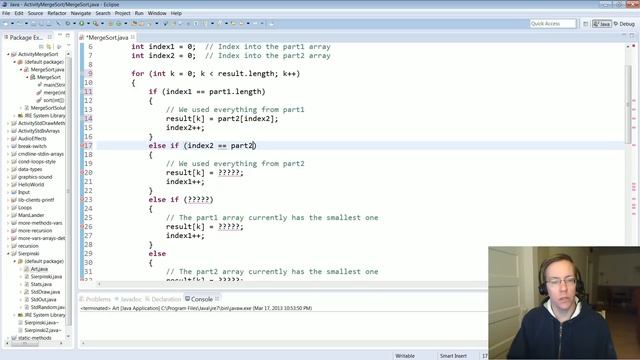Open the Project menu
This screenshot has width=640, height=360.
[122, 13]
